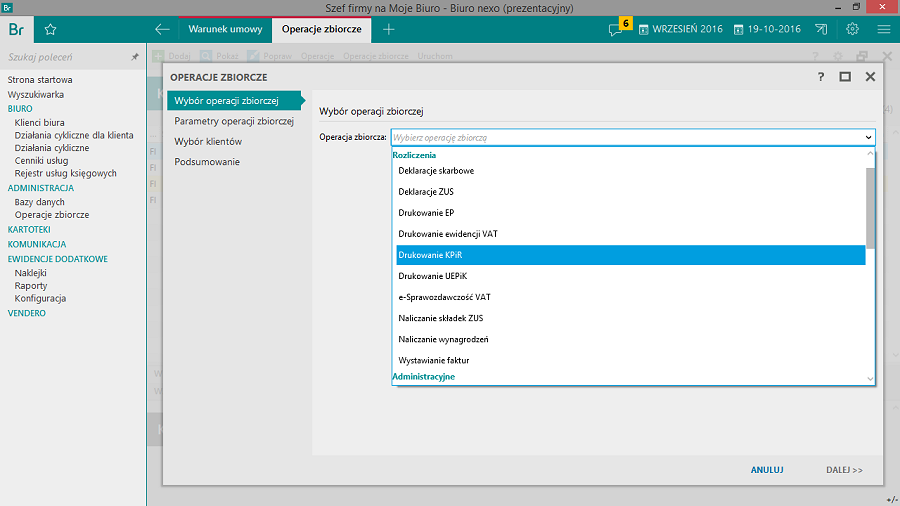The width and height of the screenshot is (900, 506).
Task: Collapse the Operacja zbiorcza dropdown arrow
Action: click(868, 137)
